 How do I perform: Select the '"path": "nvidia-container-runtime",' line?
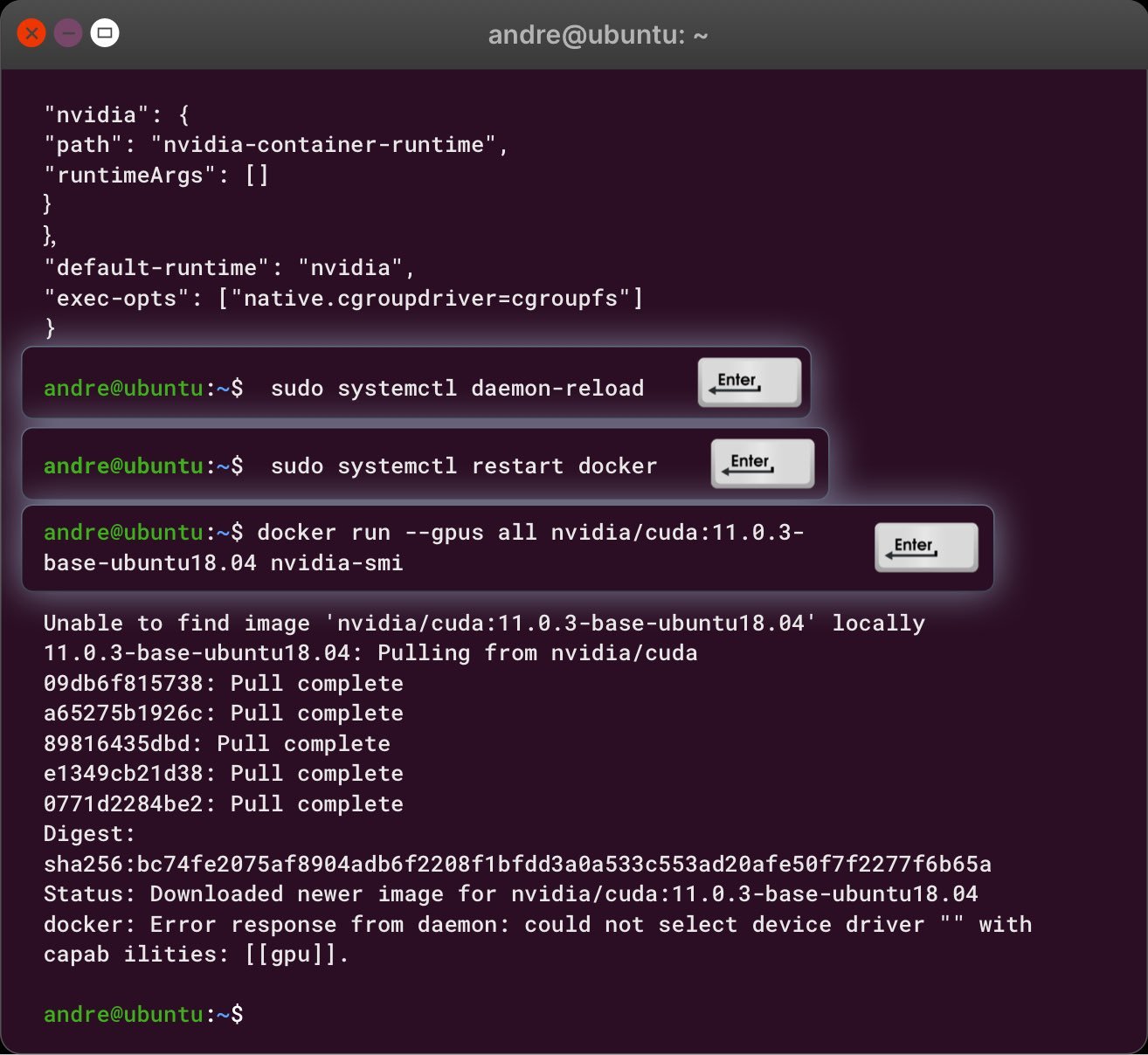pos(276,144)
